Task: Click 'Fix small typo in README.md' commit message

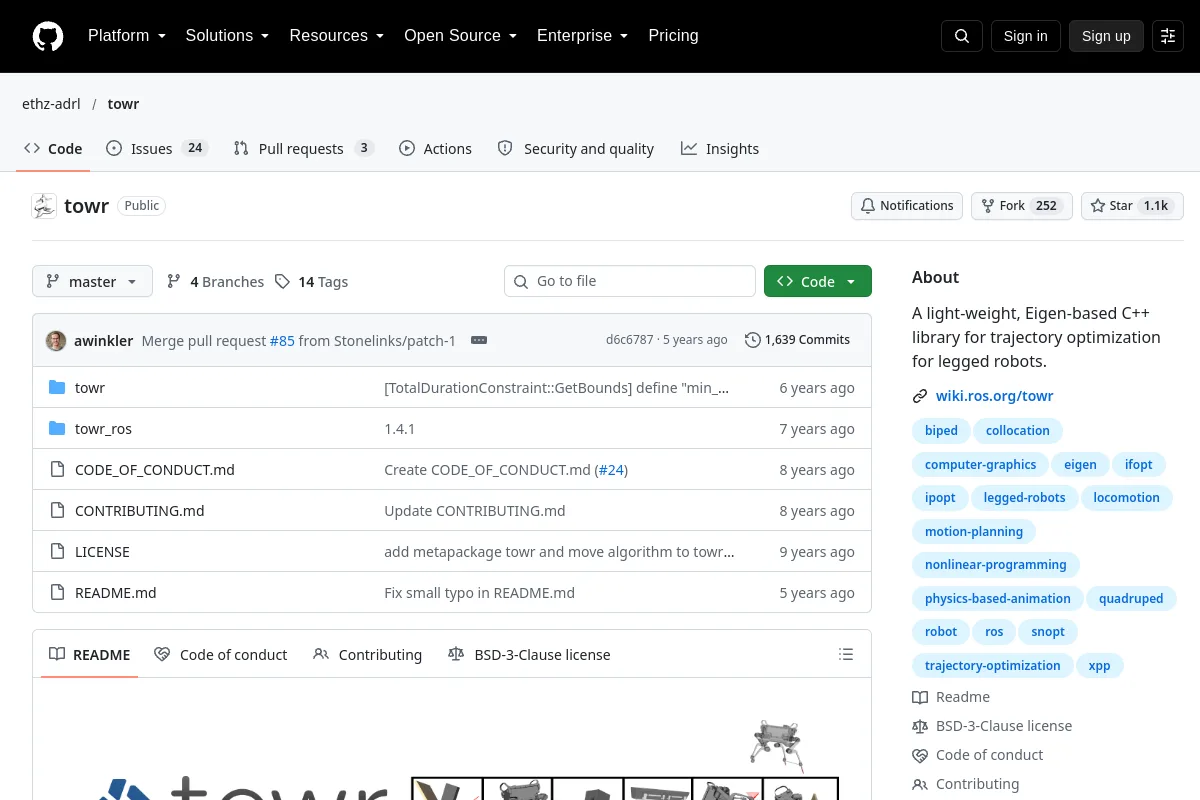Action: (480, 593)
